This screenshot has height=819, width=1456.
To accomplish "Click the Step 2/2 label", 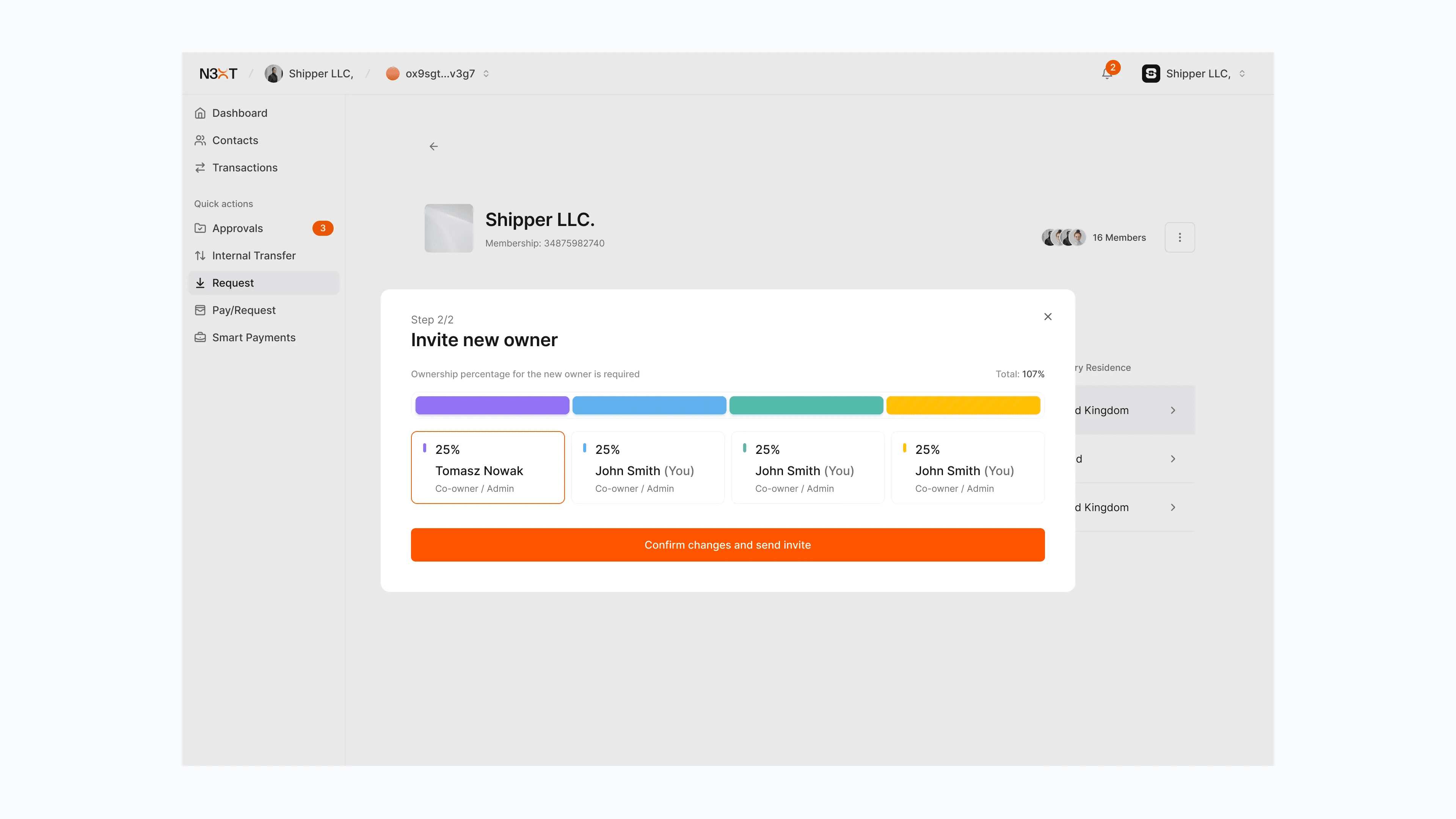I will [432, 319].
